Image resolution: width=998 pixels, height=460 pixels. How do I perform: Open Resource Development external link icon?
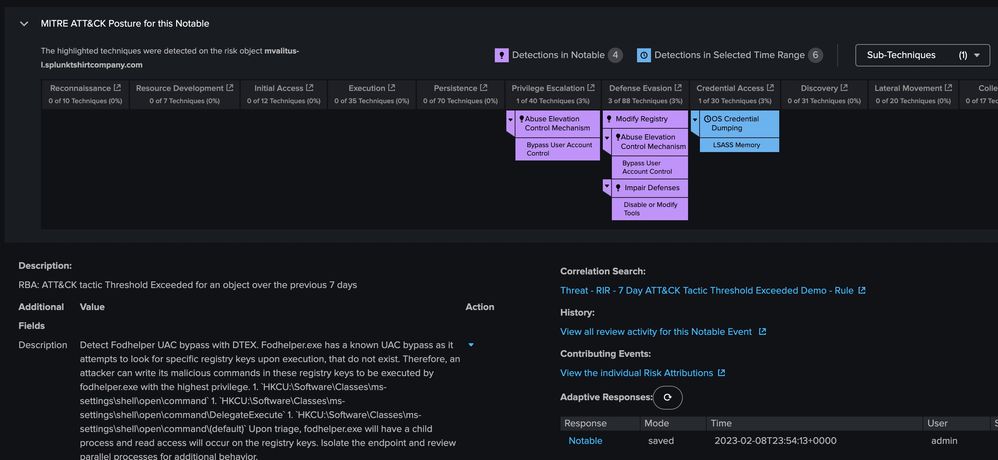pos(230,88)
